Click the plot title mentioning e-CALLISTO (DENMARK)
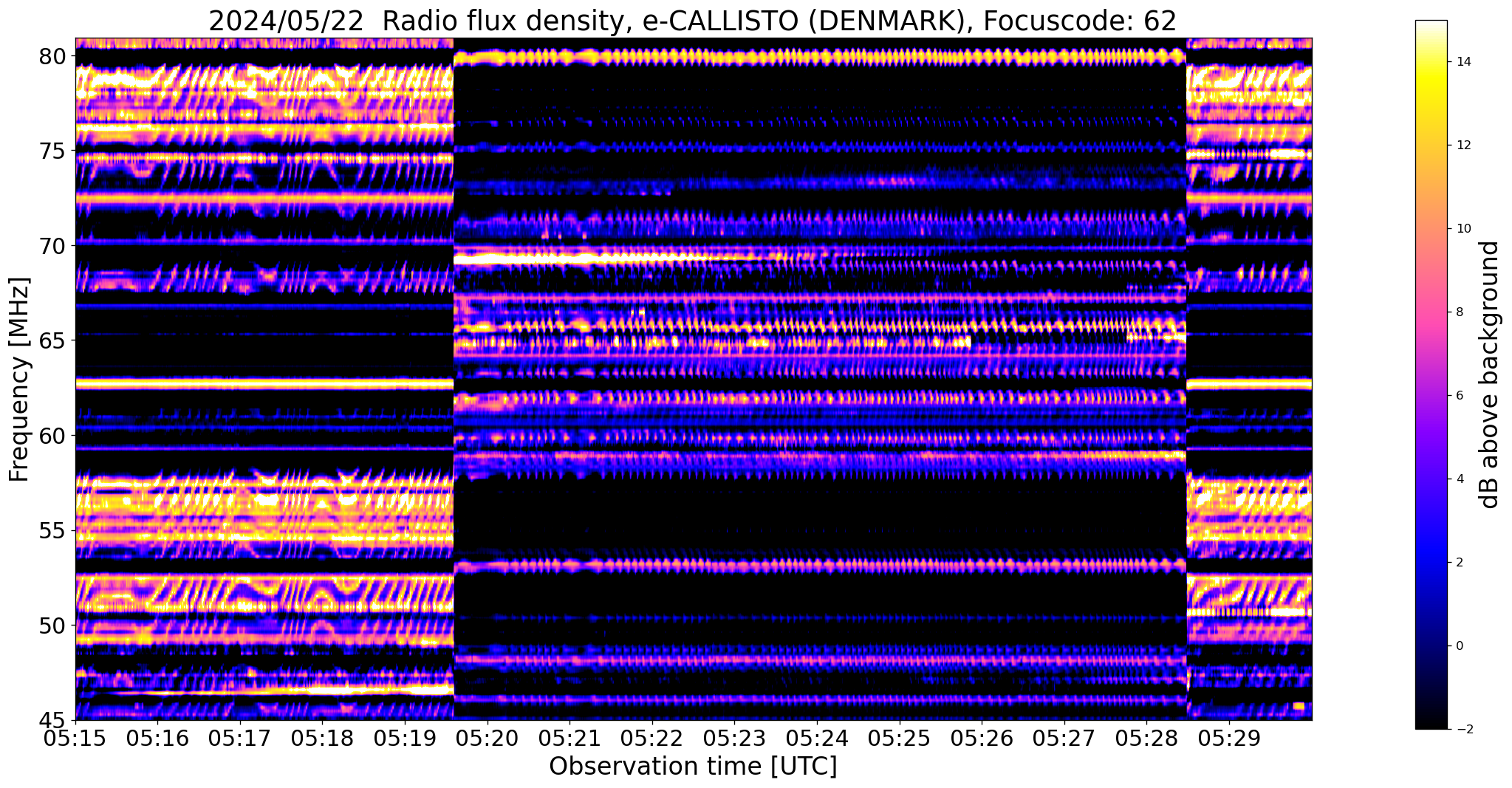Image resolution: width=1512 pixels, height=788 pixels. (x=692, y=21)
